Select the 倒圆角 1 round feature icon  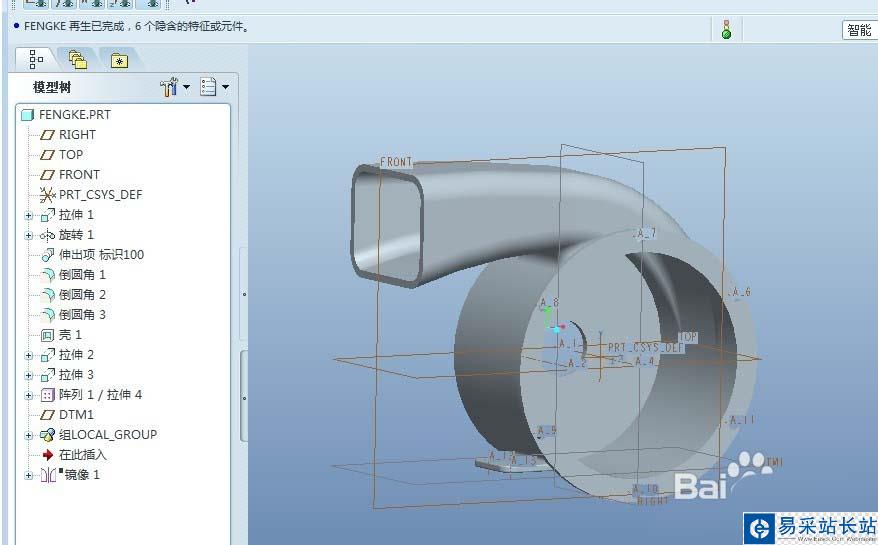click(49, 275)
